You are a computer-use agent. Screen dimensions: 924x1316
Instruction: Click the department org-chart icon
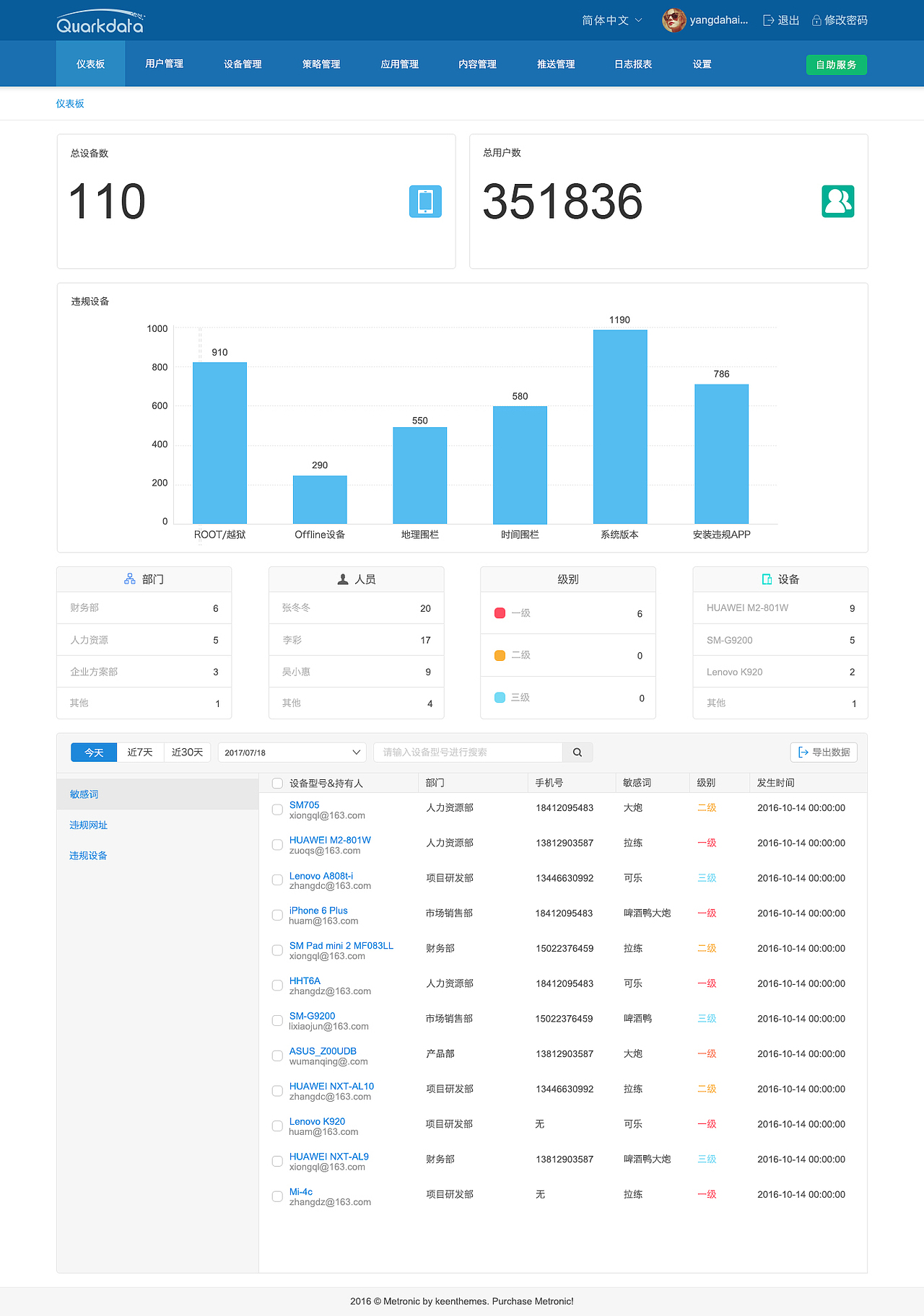click(x=130, y=579)
